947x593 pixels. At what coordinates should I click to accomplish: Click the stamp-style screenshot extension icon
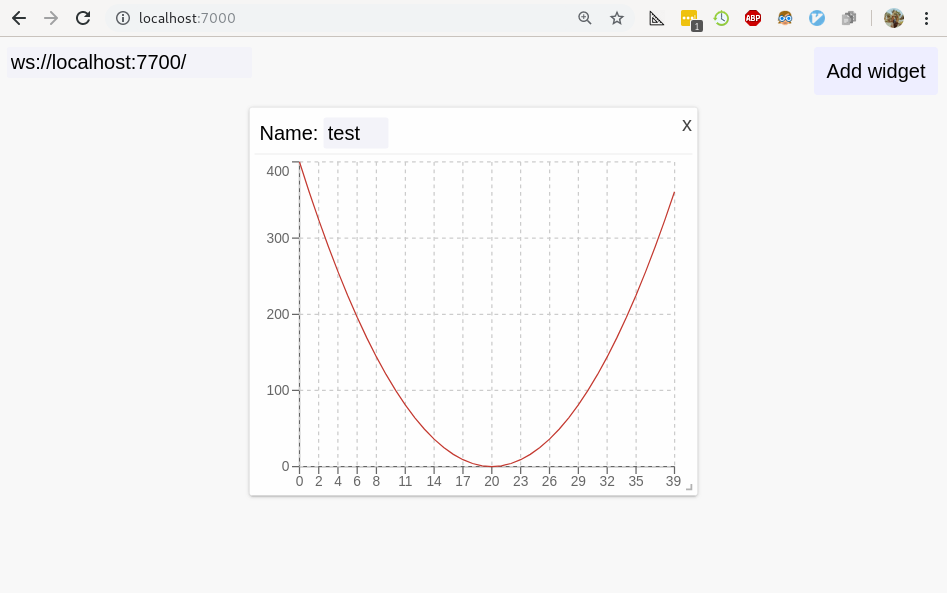[x=849, y=18]
